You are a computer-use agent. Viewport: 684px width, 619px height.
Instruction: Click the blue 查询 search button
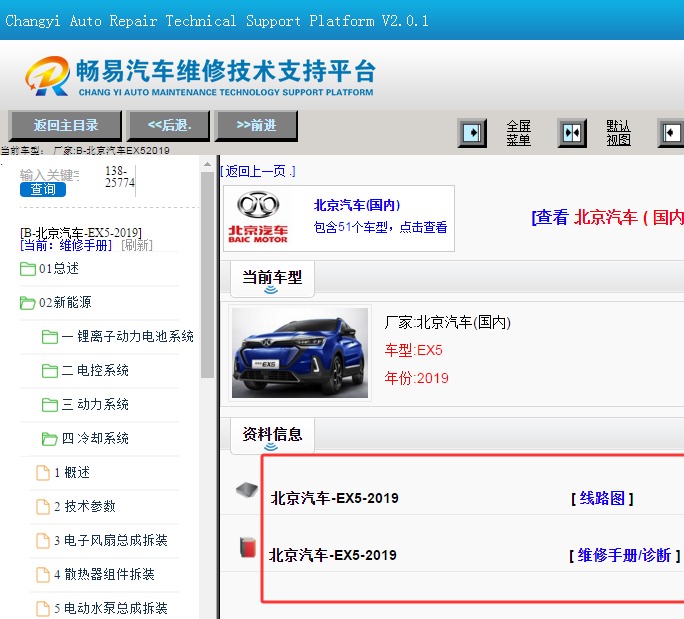tap(43, 189)
